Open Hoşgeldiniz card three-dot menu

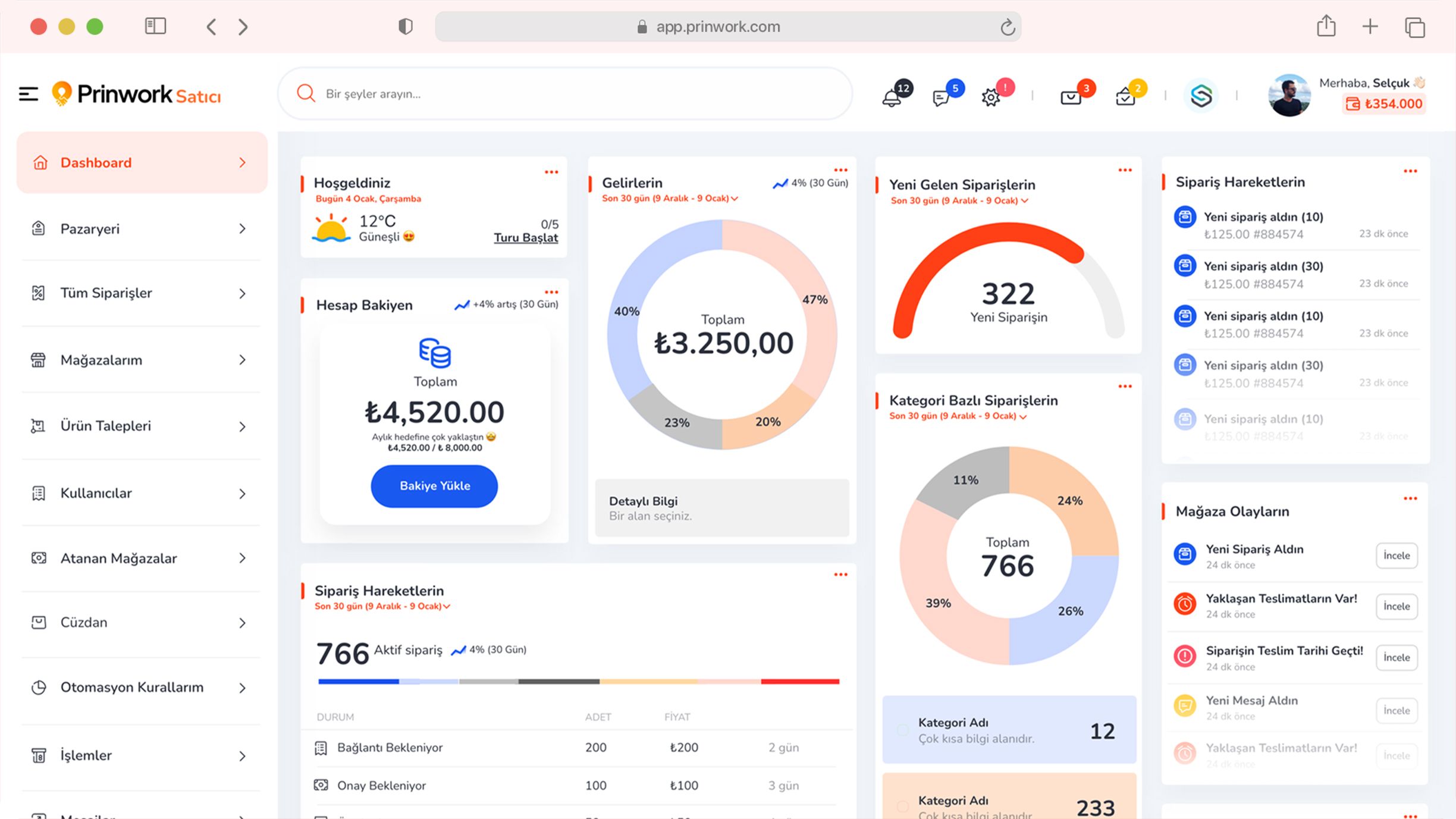pyautogui.click(x=551, y=172)
